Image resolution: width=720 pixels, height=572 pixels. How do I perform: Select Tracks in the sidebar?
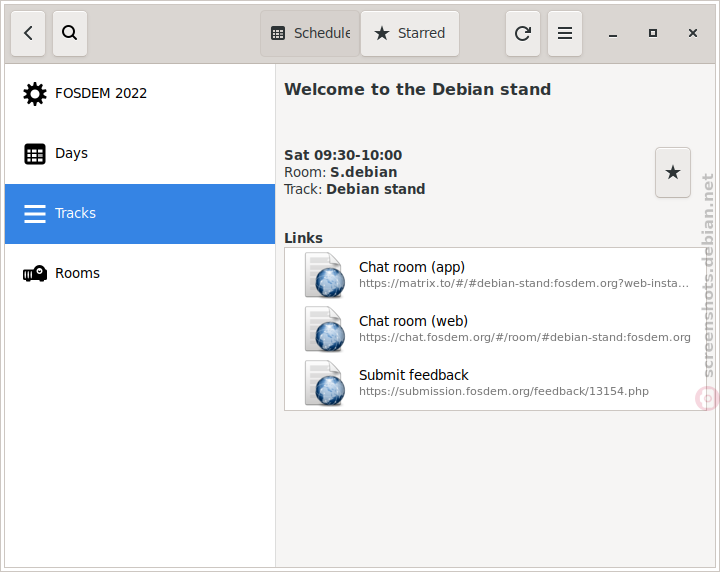[140, 214]
